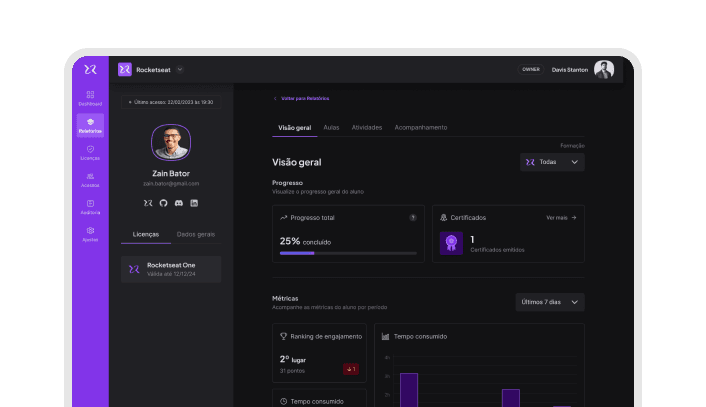706x407 pixels.
Task: Open the Últimos 7 dias period dropdown
Action: click(x=550, y=302)
